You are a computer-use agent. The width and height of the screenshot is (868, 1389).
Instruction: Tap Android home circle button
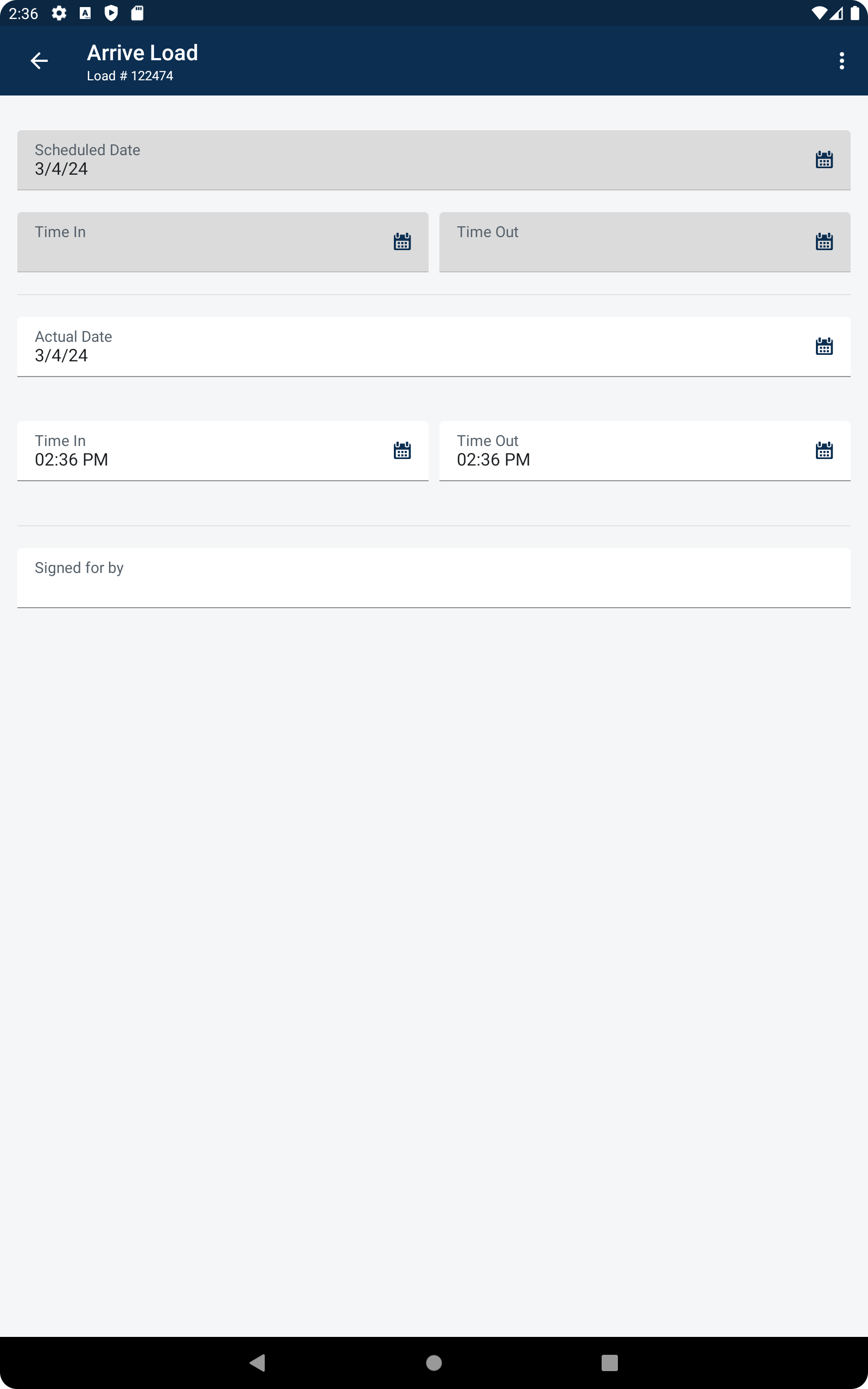pyautogui.click(x=434, y=1362)
